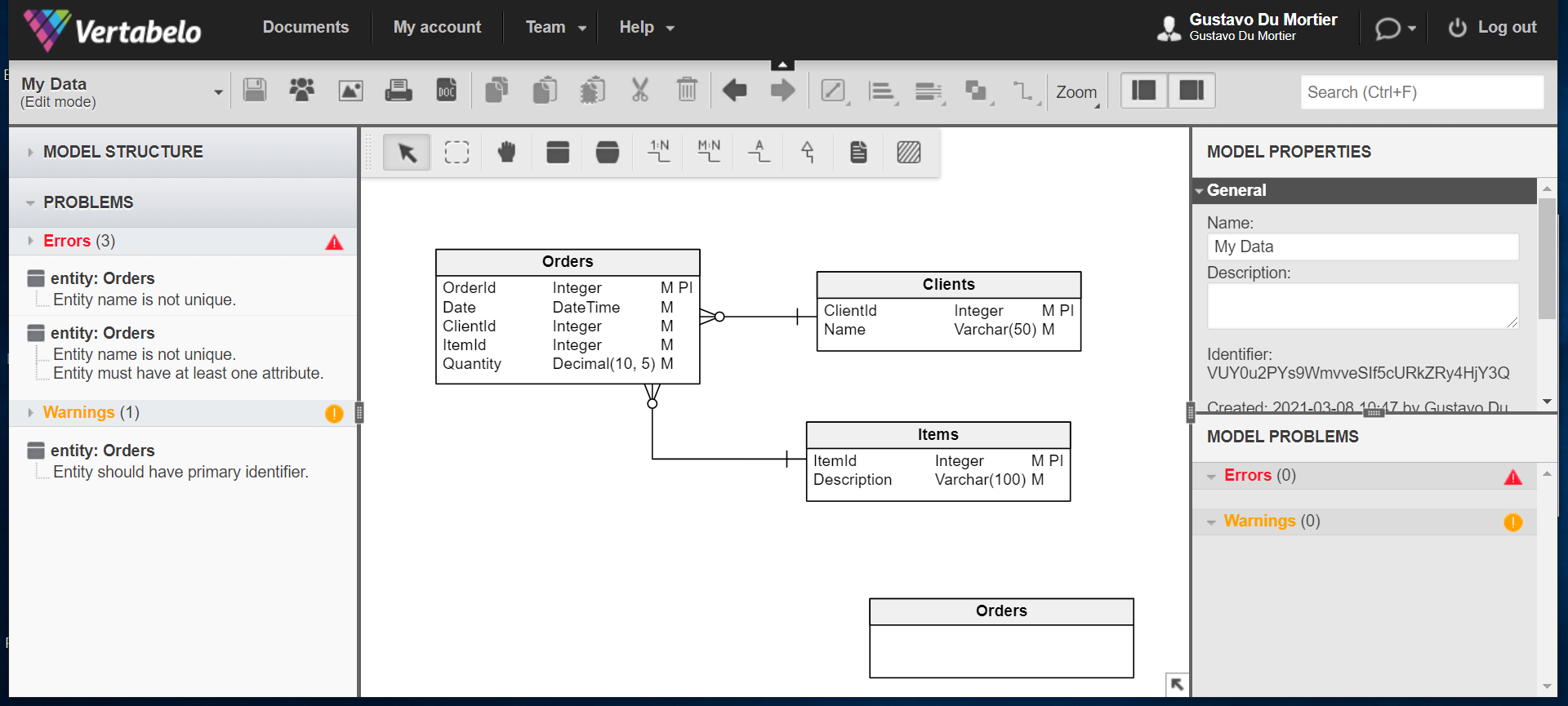This screenshot has width=1568, height=706.
Task: Click the Search (Ctrl+F) field
Action: (1422, 92)
